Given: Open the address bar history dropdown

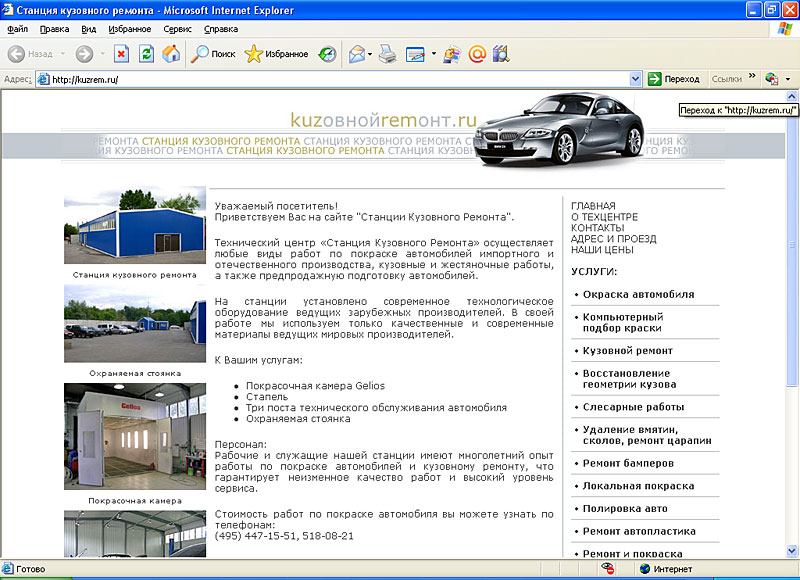Looking at the screenshot, I should pyautogui.click(x=637, y=78).
